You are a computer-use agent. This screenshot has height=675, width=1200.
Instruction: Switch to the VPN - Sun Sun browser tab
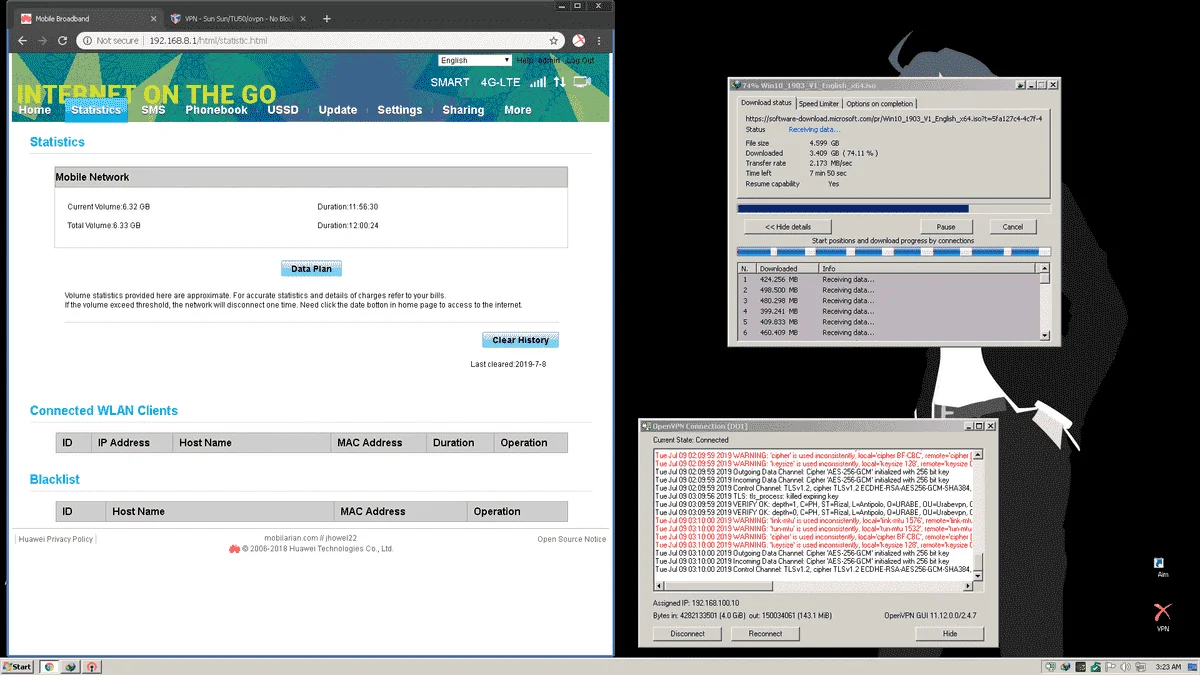[x=236, y=19]
